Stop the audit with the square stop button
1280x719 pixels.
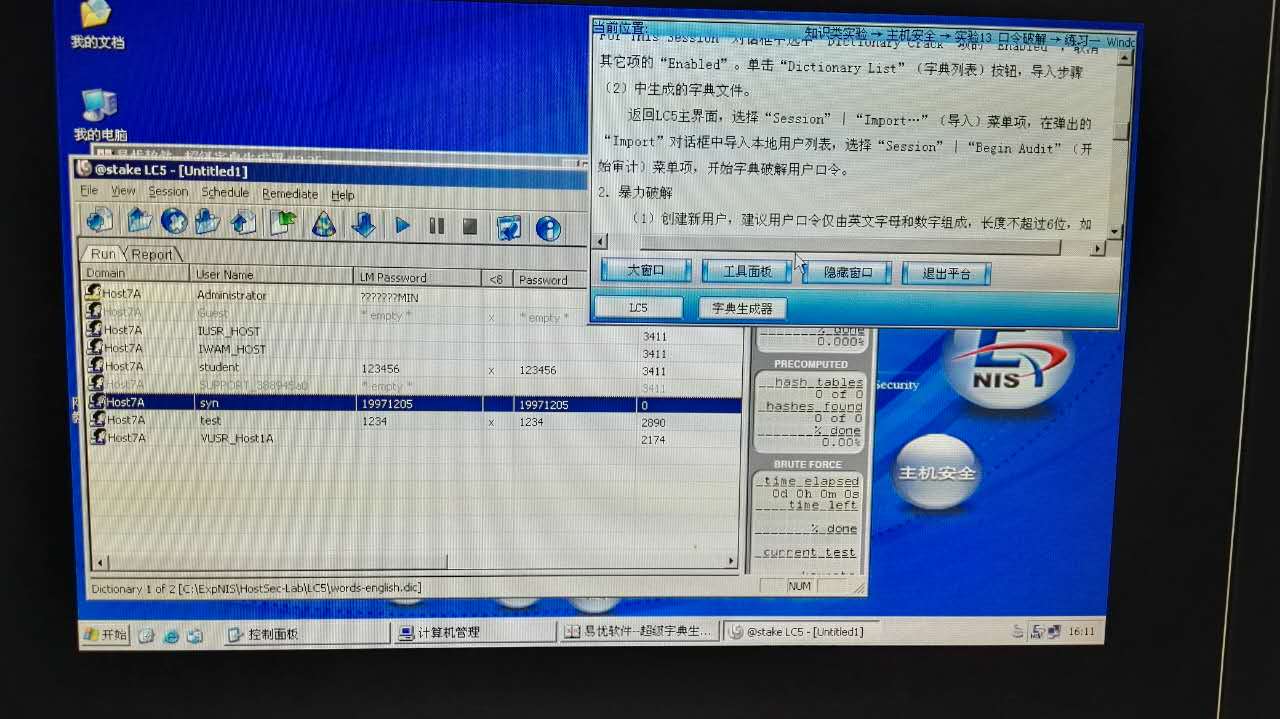(470, 227)
